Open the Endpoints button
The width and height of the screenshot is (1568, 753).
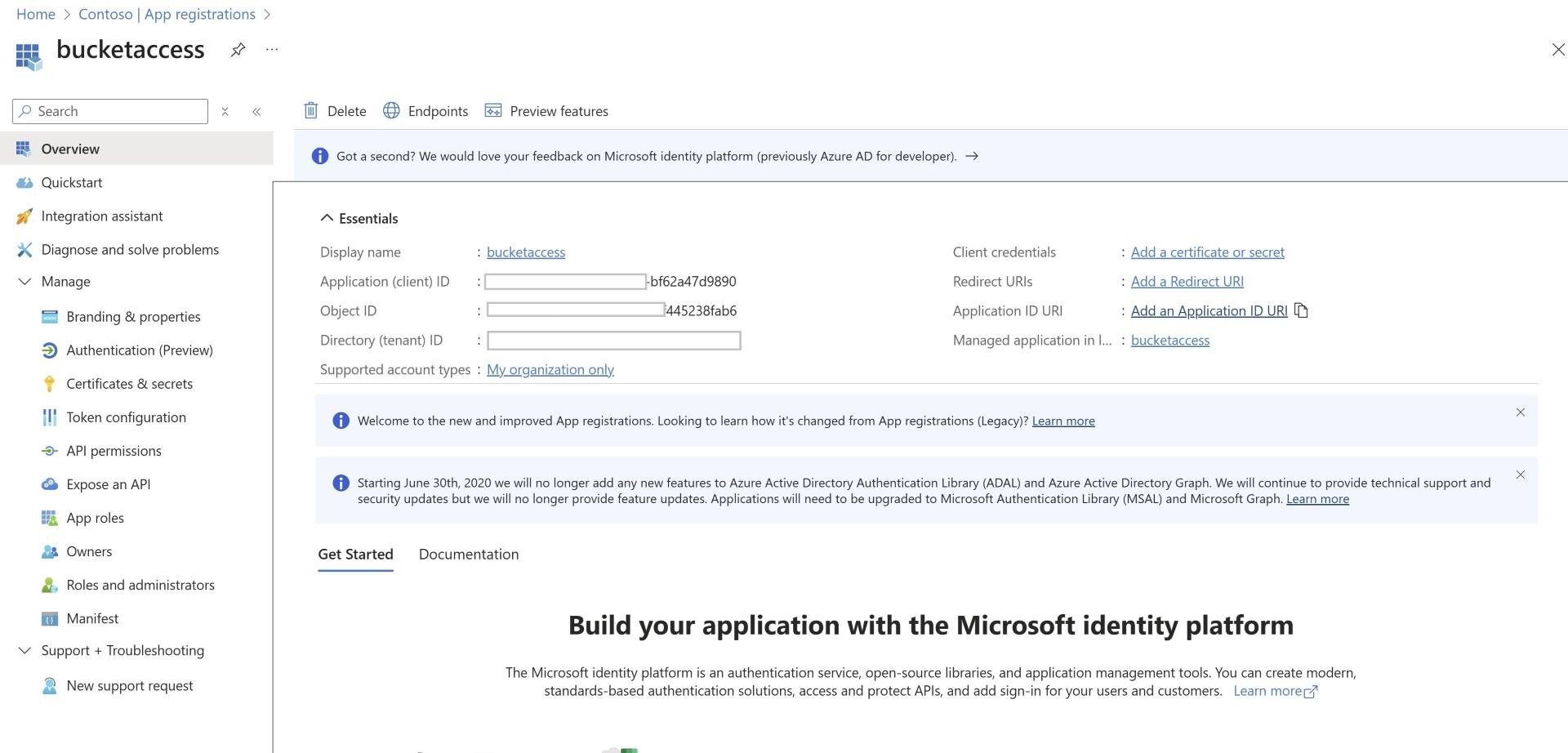425,110
